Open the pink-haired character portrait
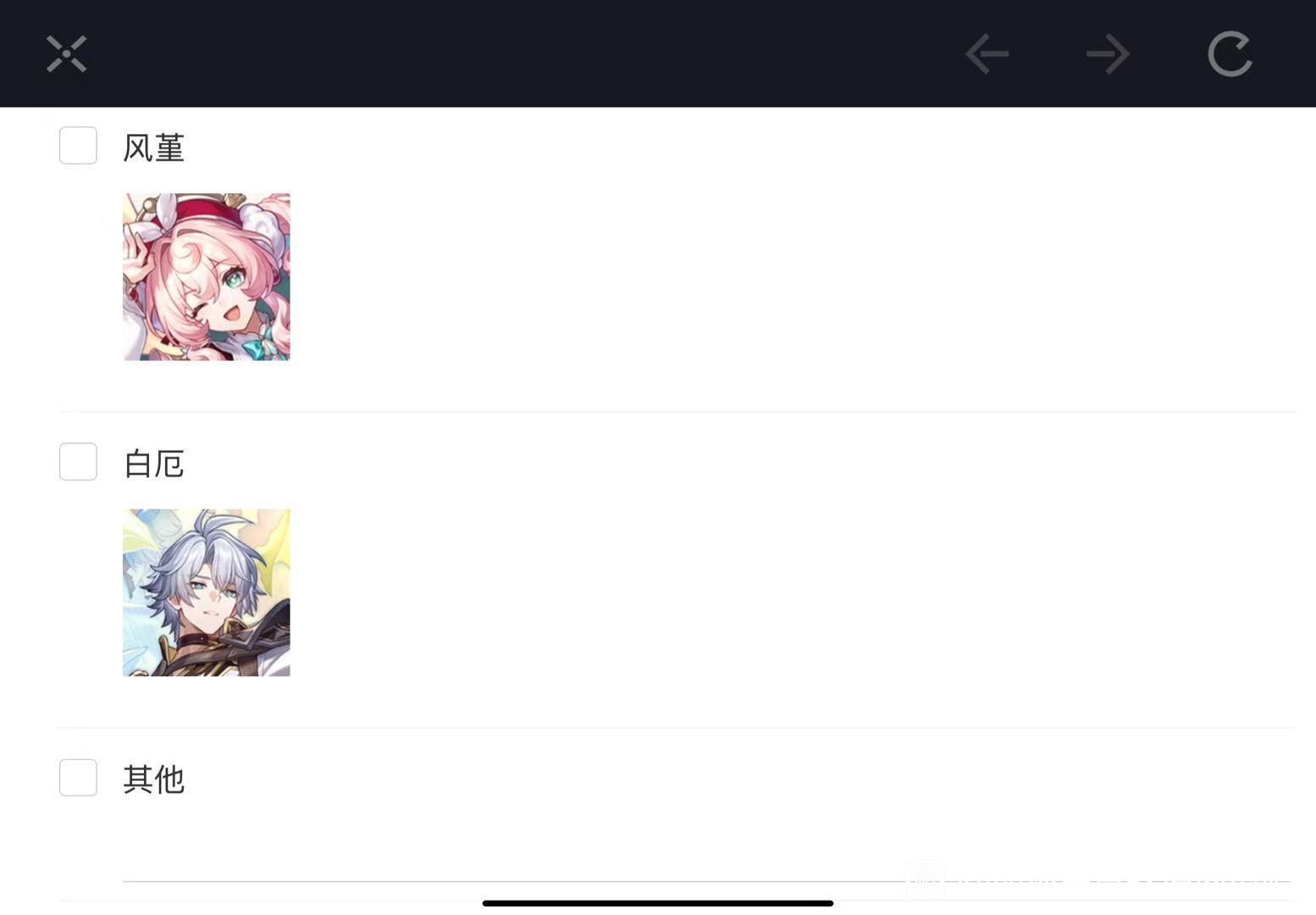This screenshot has height=915, width=1316. click(x=207, y=277)
